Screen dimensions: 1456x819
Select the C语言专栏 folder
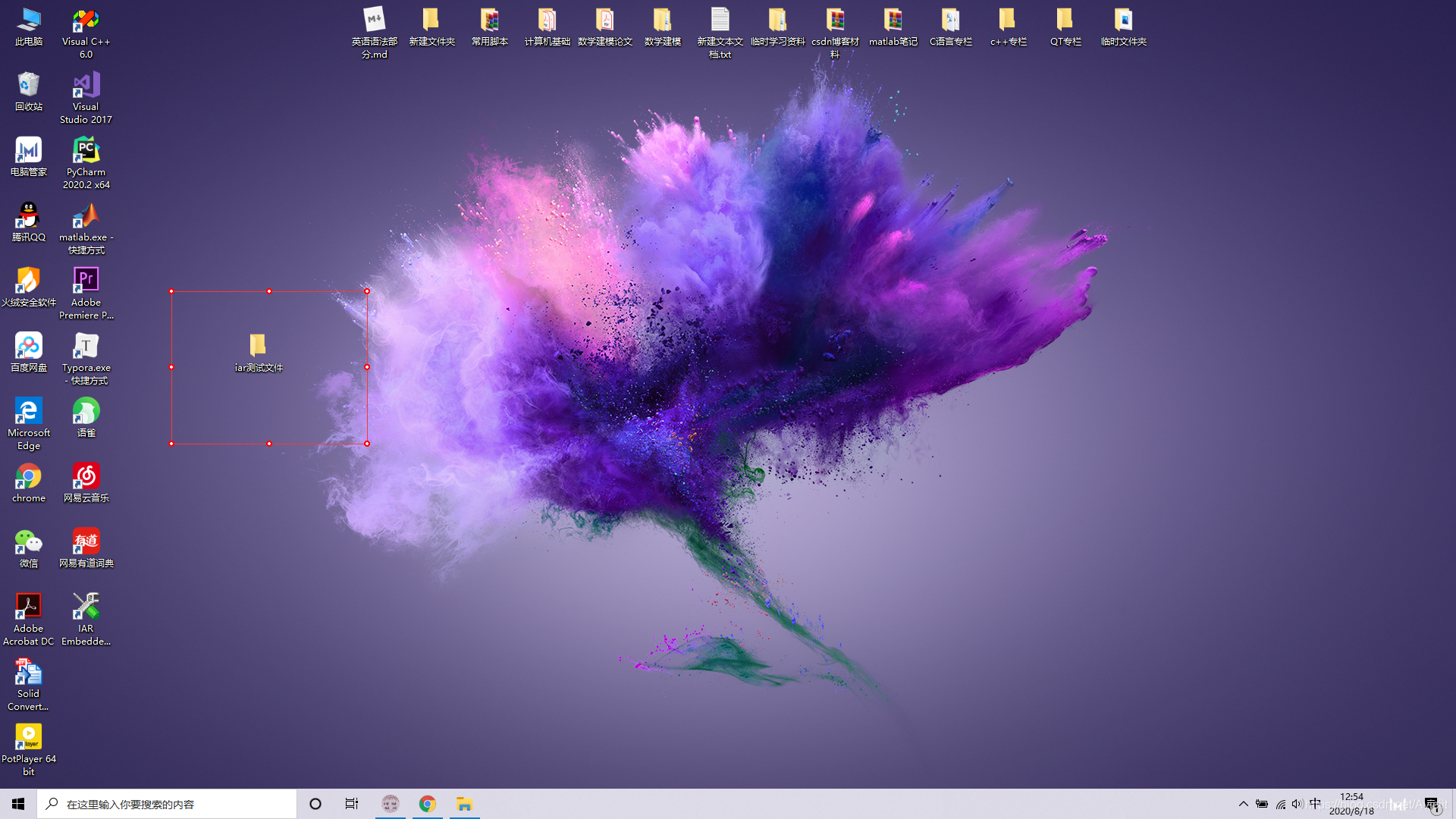click(951, 27)
